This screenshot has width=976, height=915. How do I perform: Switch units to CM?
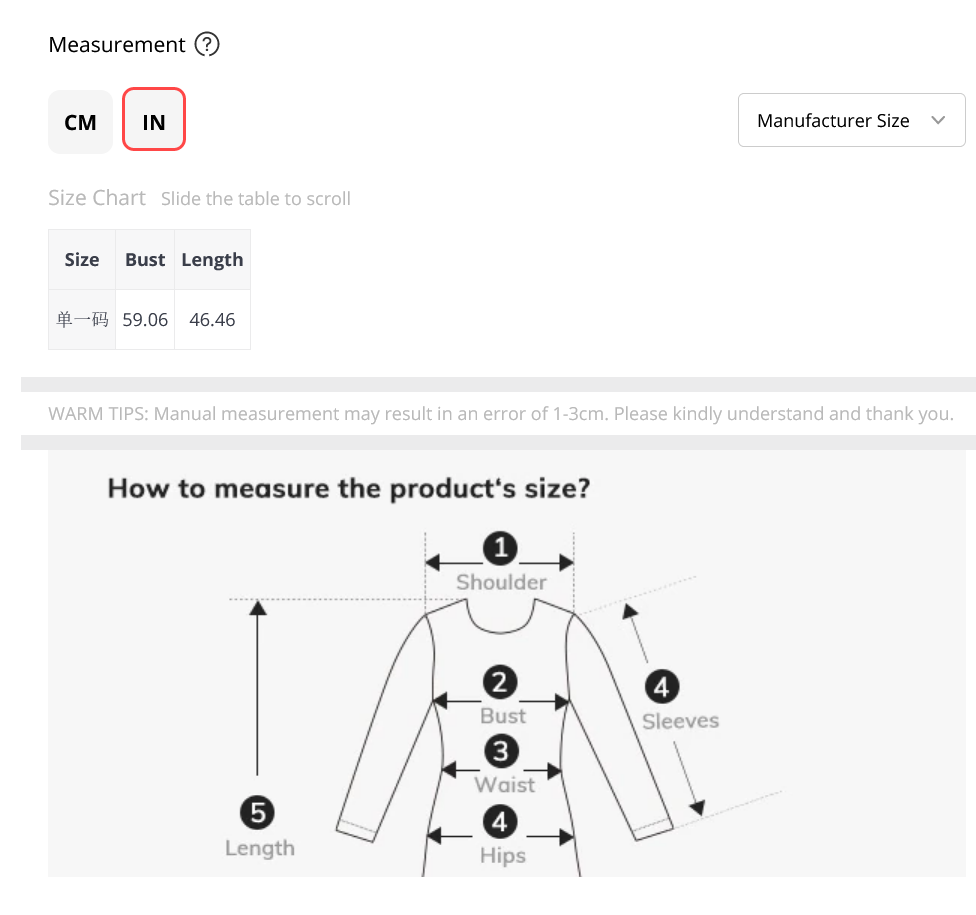[x=80, y=122]
